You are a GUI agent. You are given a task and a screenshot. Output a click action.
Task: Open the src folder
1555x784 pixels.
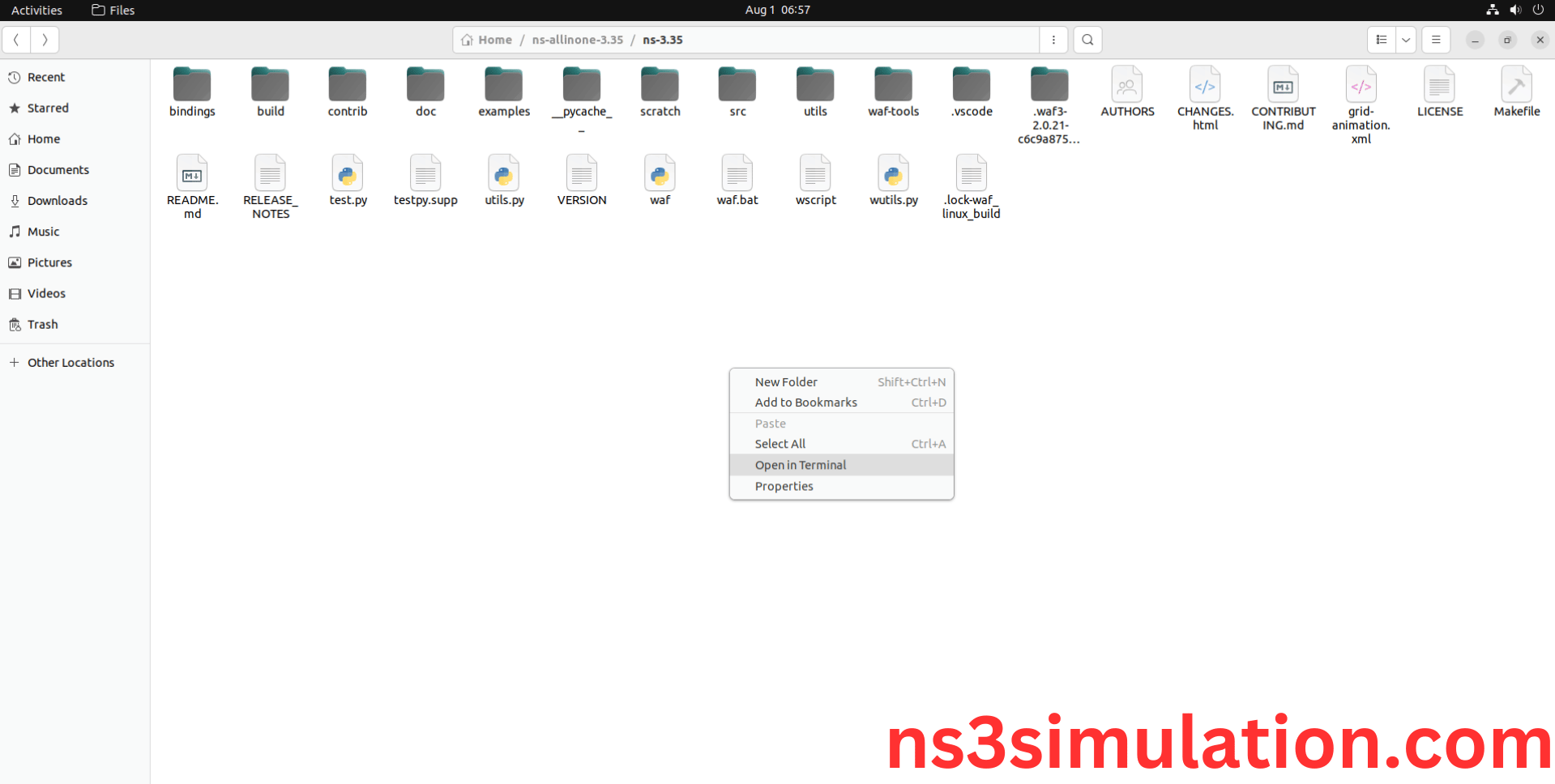point(737,89)
